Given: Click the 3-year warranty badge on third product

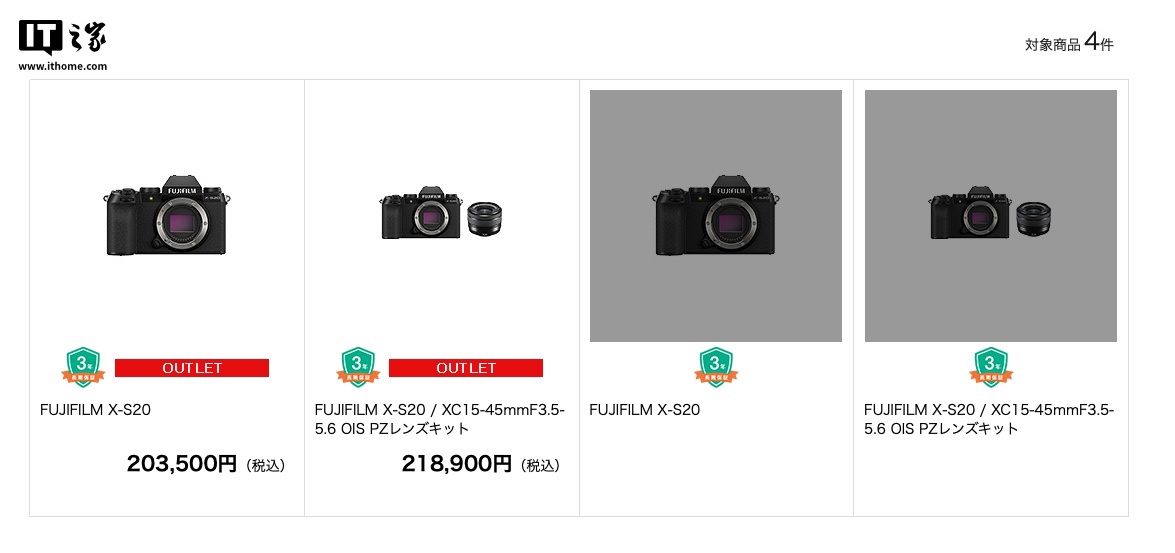Looking at the screenshot, I should [x=716, y=367].
